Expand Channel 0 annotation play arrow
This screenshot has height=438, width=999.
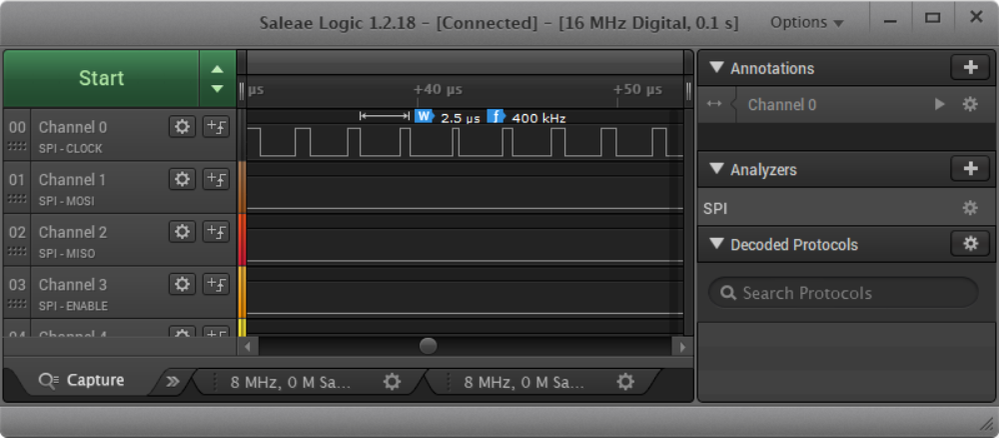click(939, 104)
